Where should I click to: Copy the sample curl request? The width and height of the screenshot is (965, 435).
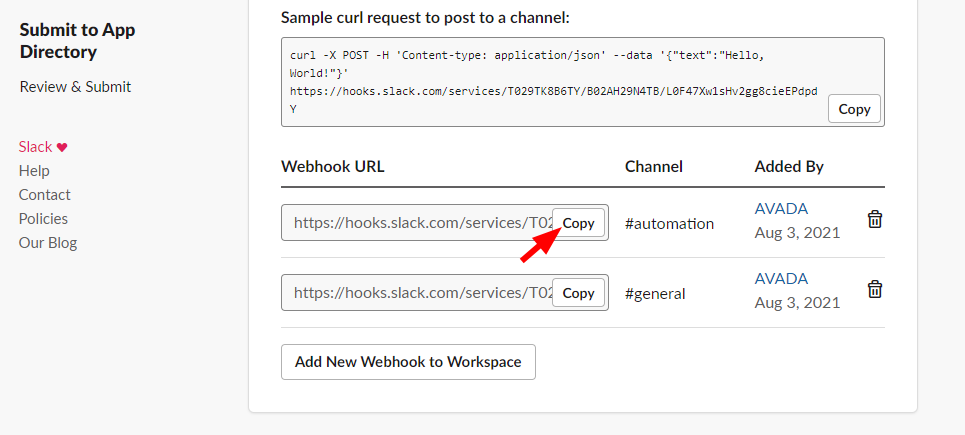854,109
